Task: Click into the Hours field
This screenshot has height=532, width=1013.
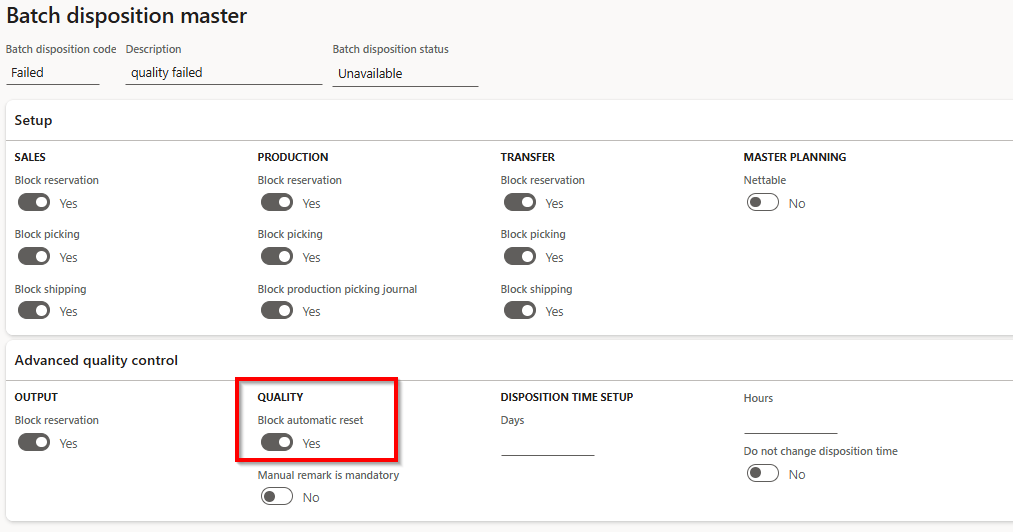Action: tap(790, 422)
